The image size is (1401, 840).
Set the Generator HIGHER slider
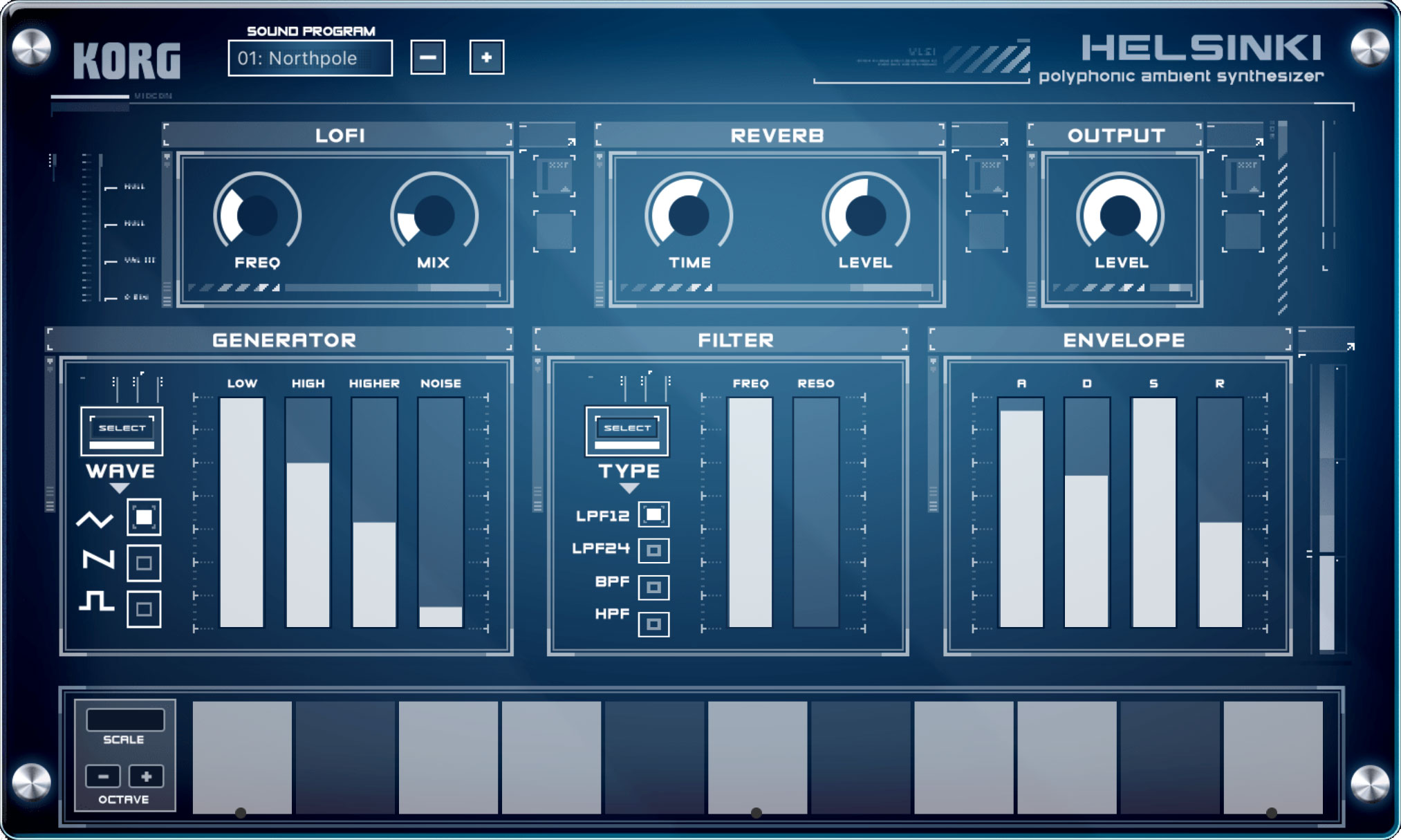[x=374, y=512]
